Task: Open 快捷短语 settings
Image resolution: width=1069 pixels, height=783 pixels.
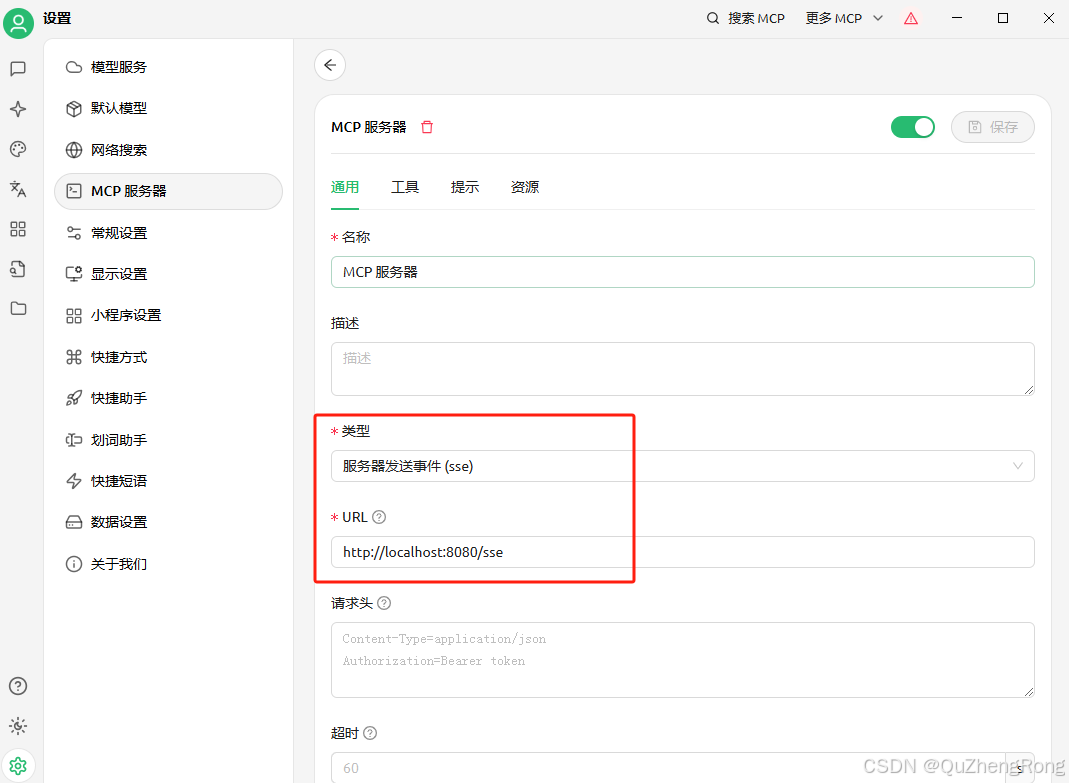Action: click(168, 481)
